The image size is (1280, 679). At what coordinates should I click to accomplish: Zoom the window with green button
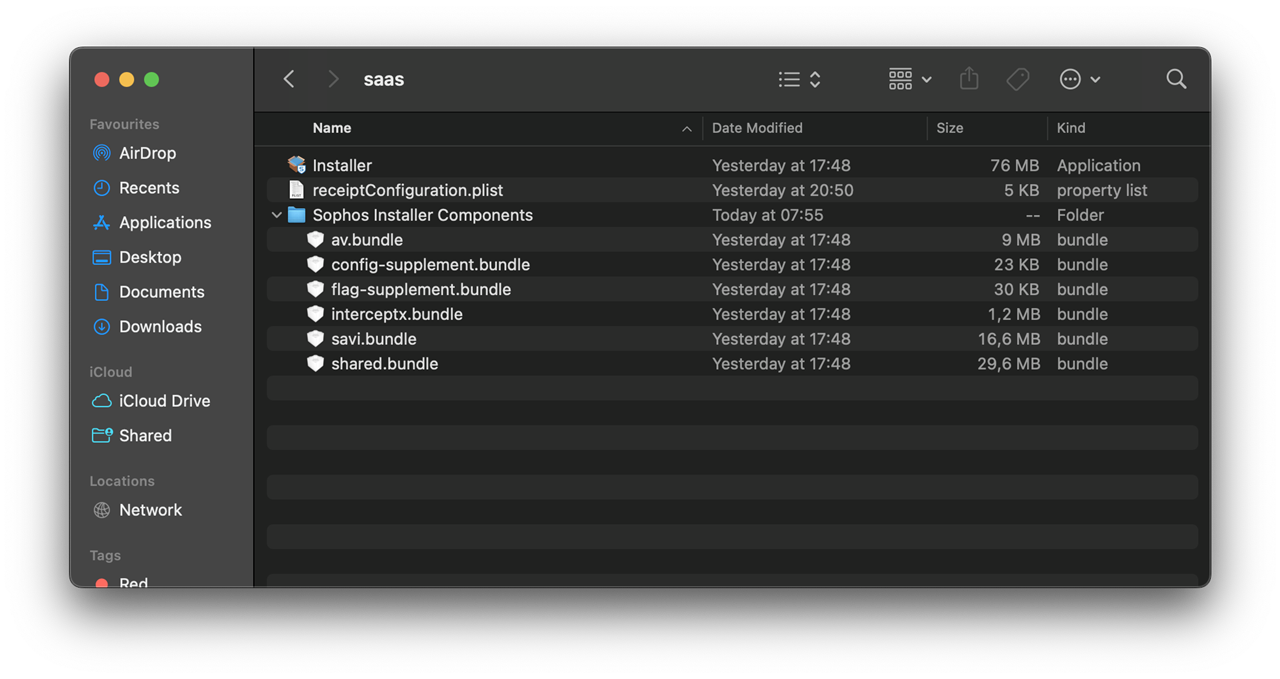click(x=151, y=79)
